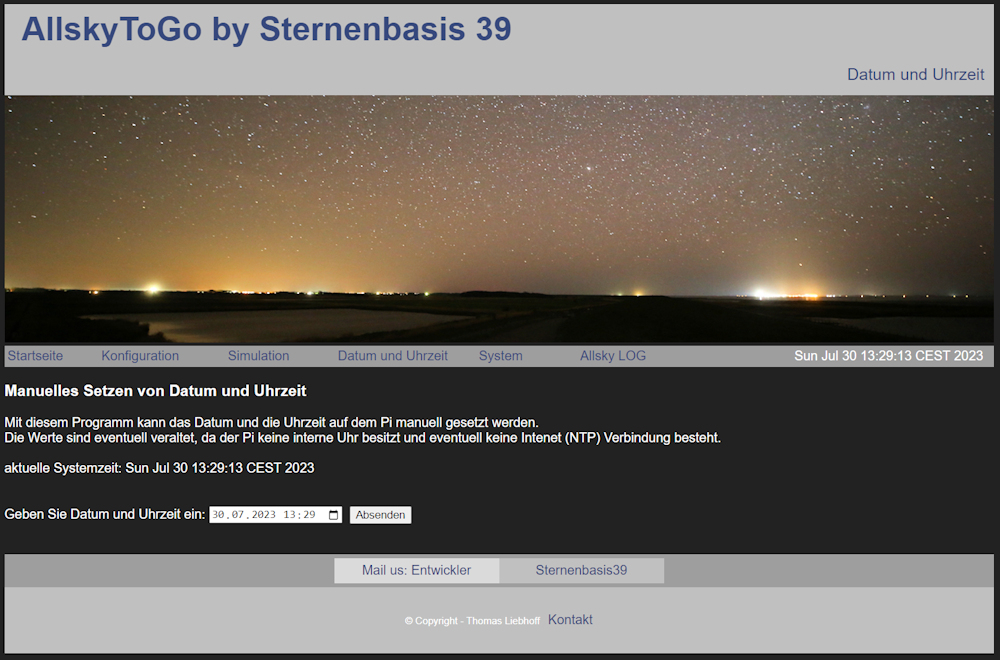The height and width of the screenshot is (660, 1000).
Task: Click the current timestamp in navigation bar
Action: 888,356
